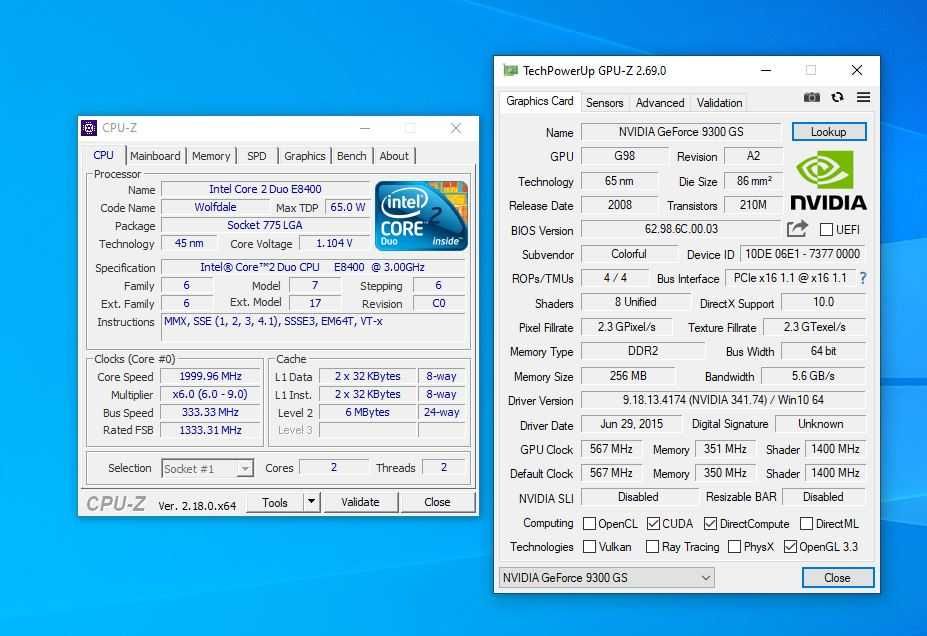The image size is (927, 636).
Task: Click the Core Voltage 1.104 V value
Action: tap(335, 244)
